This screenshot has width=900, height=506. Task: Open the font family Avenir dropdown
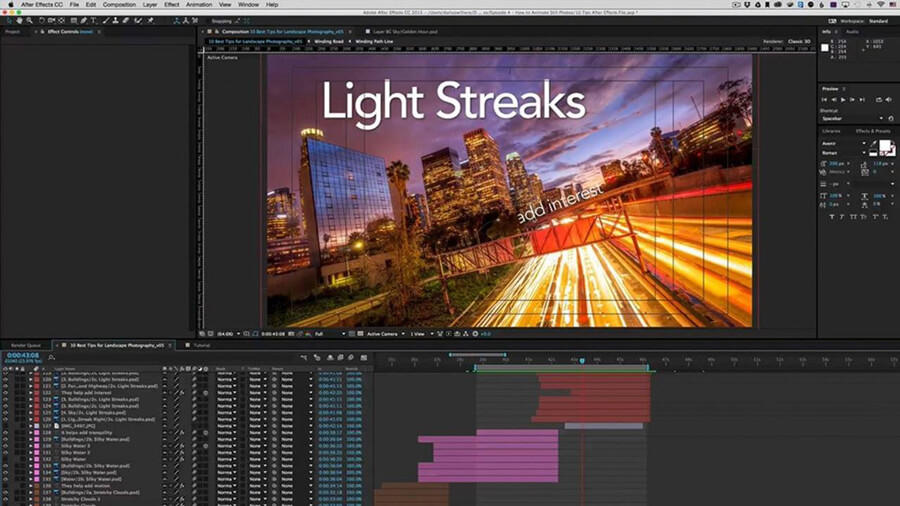click(843, 143)
